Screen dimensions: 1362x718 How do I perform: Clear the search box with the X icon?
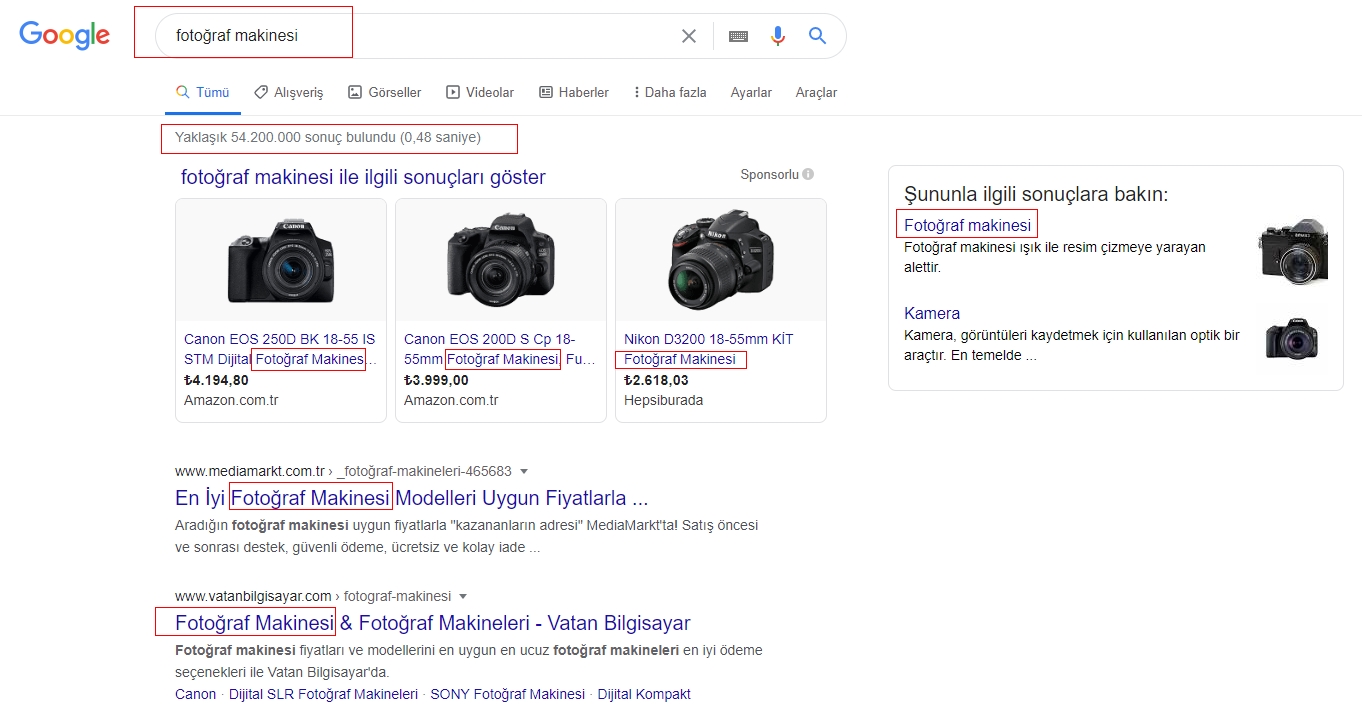click(x=689, y=36)
